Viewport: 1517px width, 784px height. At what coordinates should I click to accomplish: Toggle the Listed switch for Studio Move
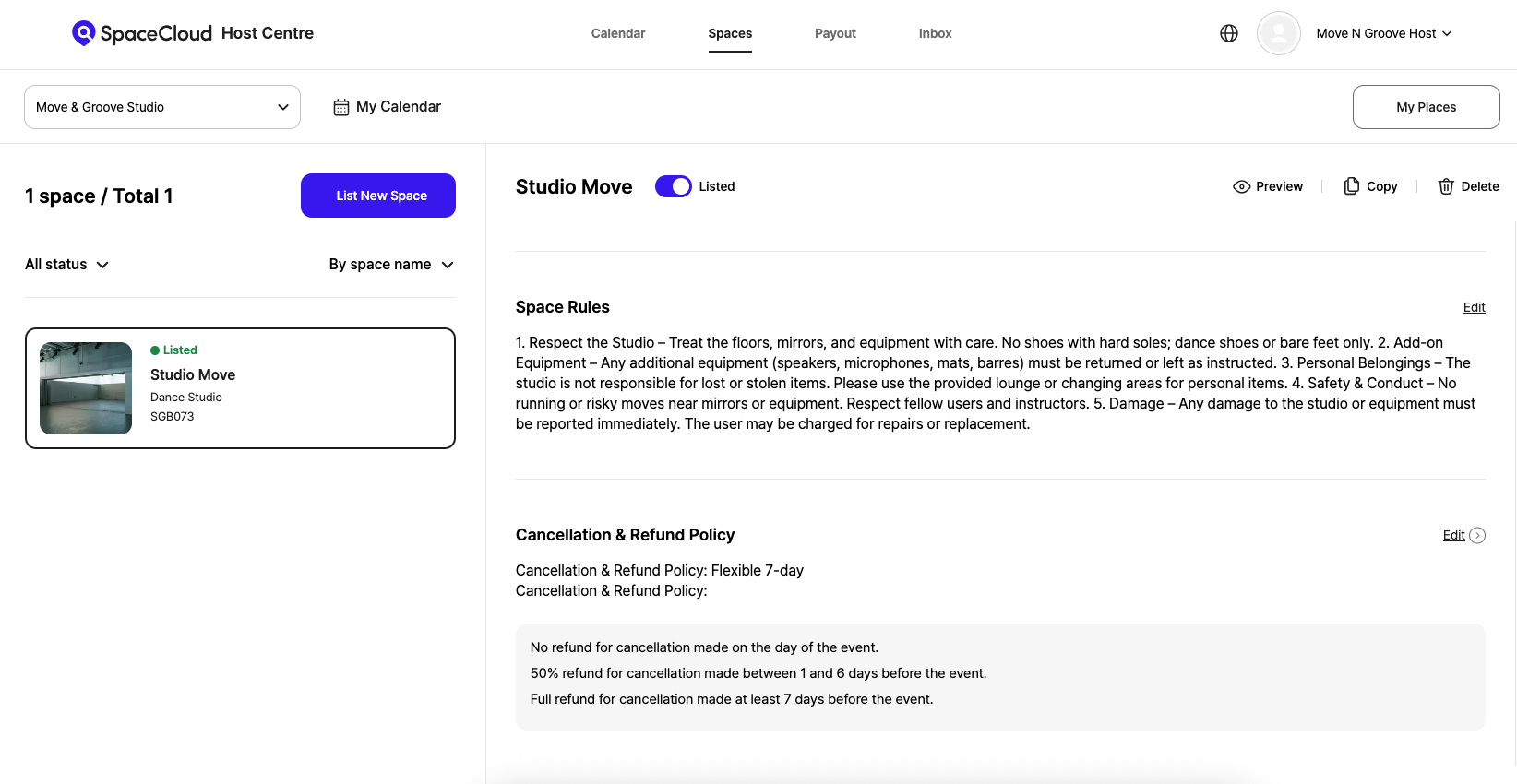674,186
